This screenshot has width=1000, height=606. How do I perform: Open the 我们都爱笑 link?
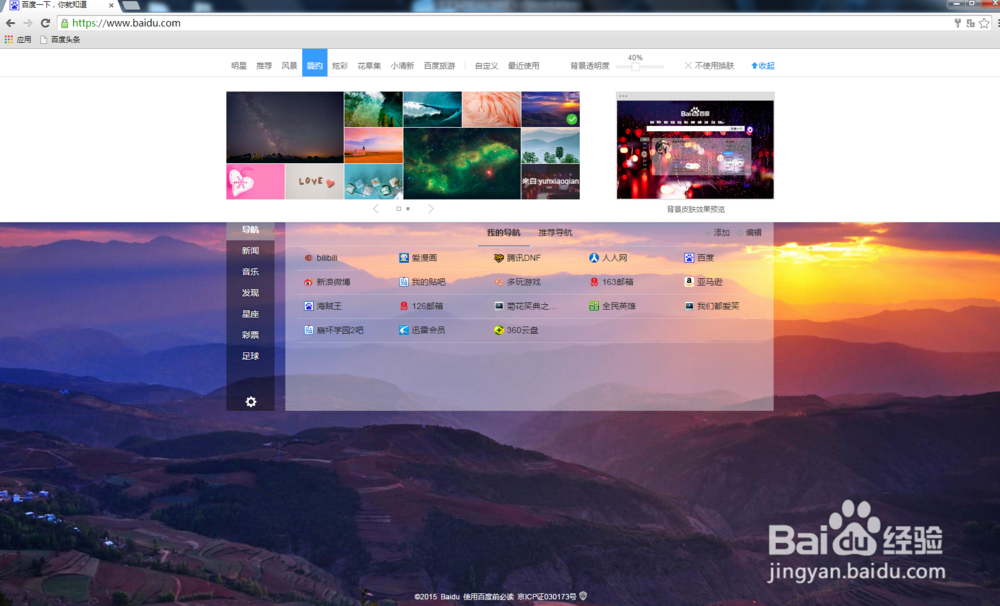(x=718, y=306)
